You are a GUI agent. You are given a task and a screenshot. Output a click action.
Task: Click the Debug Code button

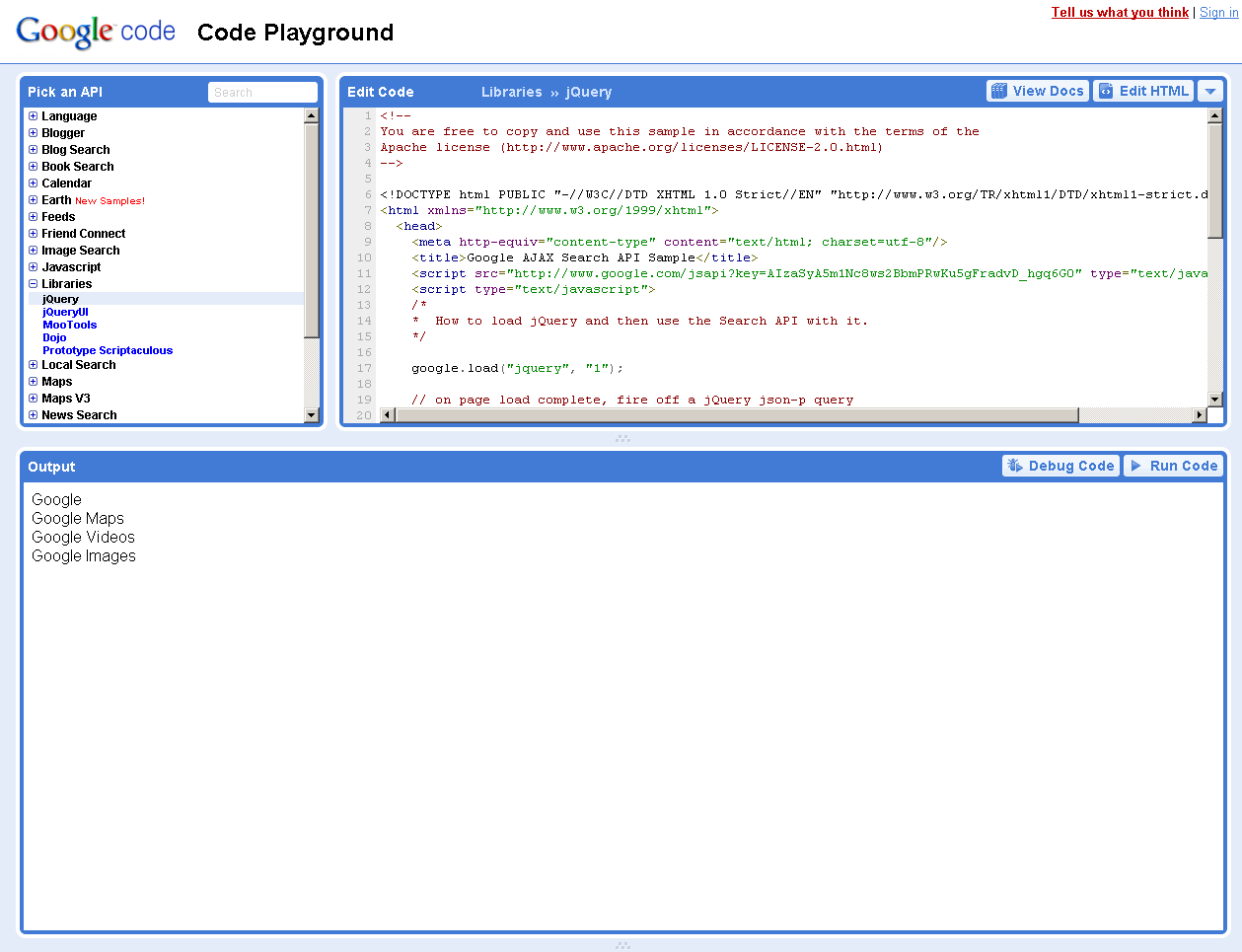click(1060, 466)
